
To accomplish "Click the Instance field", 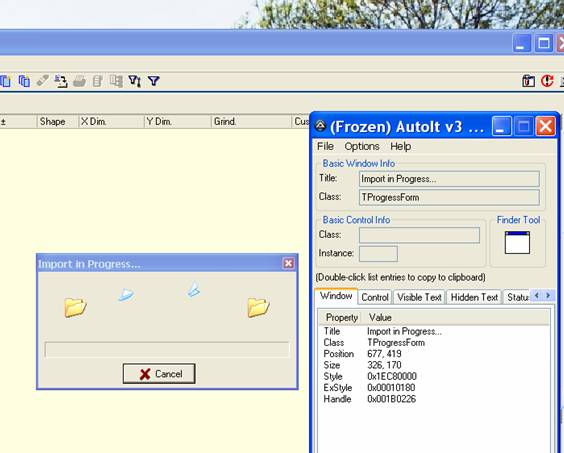I will (x=378, y=254).
